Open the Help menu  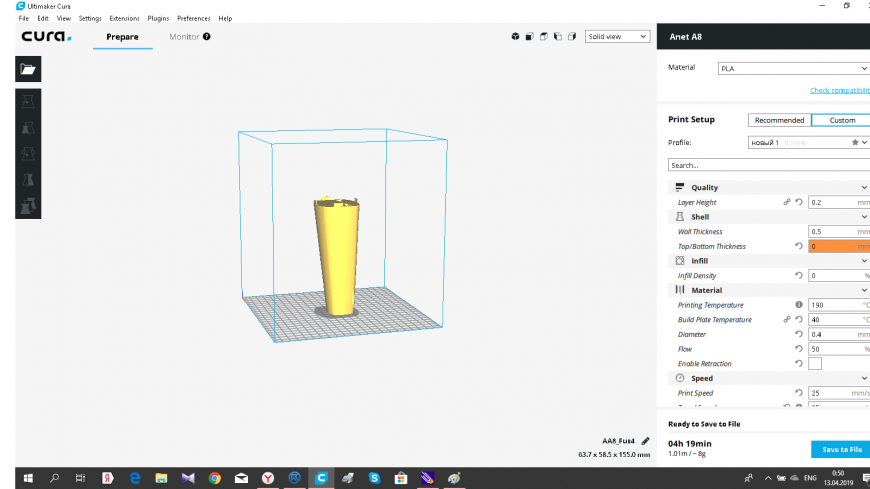coord(225,18)
